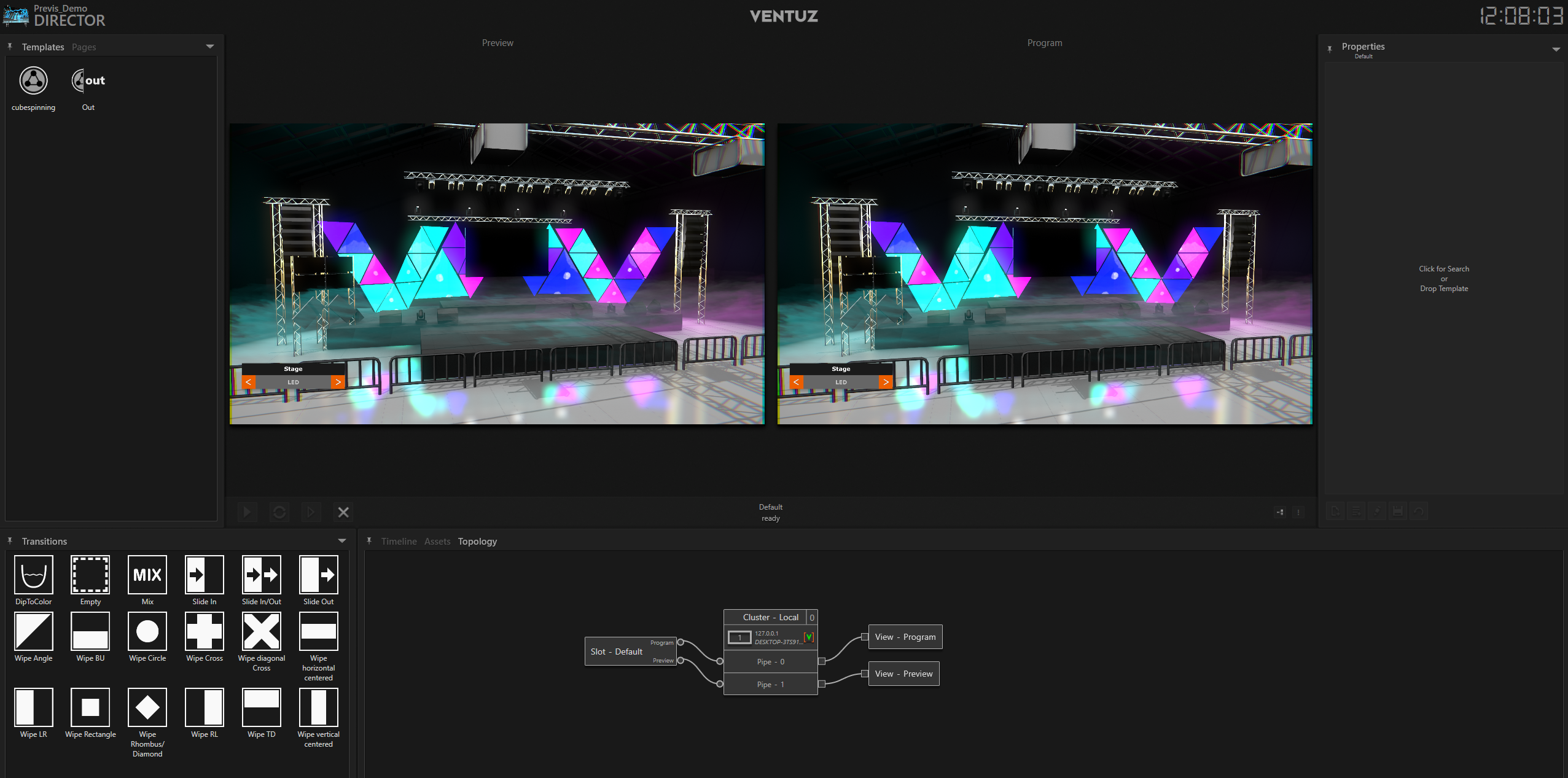Select the Wipe Circle transition

pyautogui.click(x=147, y=631)
